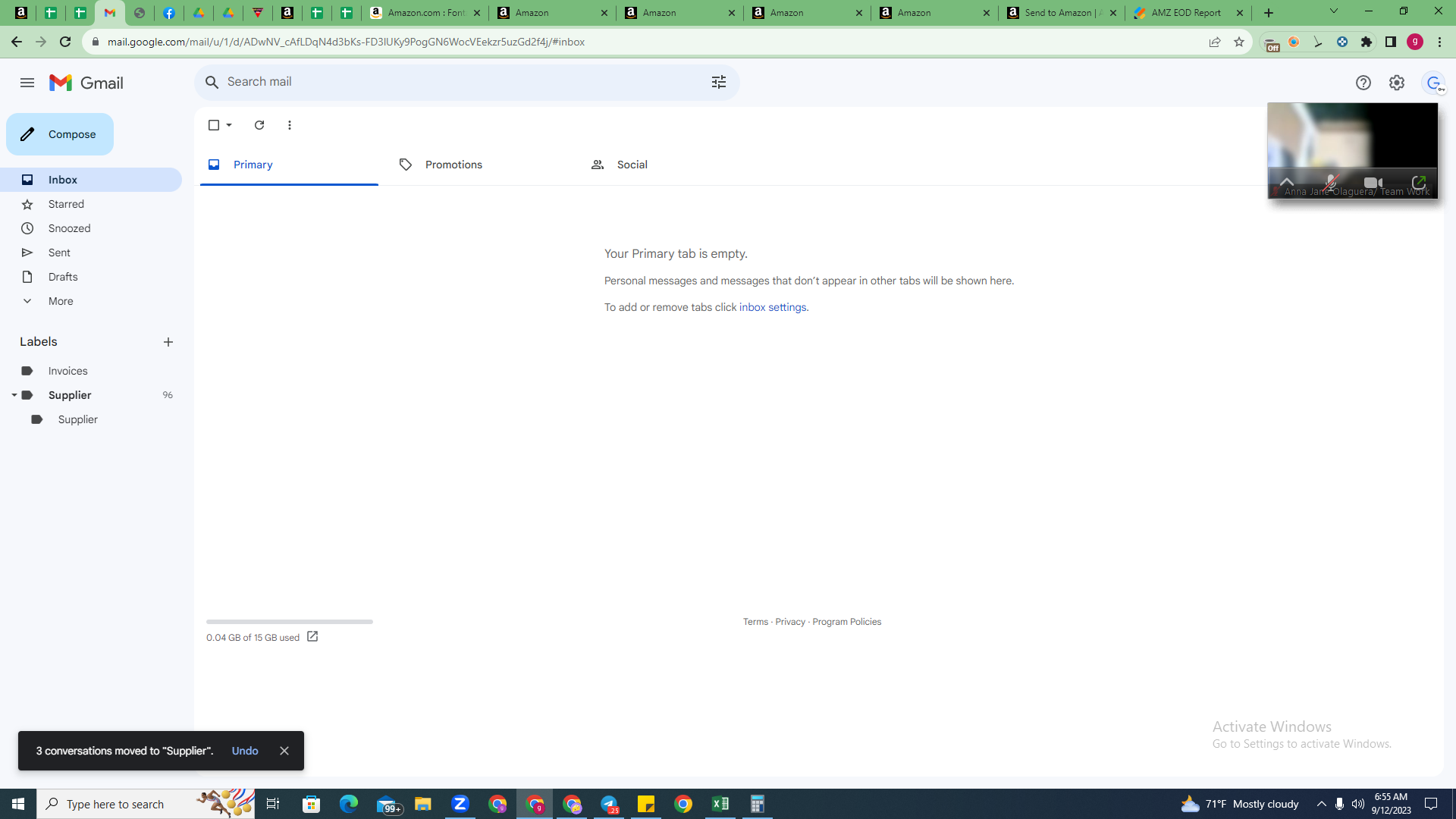Expand the select checkbox dropdown arrow

(229, 125)
